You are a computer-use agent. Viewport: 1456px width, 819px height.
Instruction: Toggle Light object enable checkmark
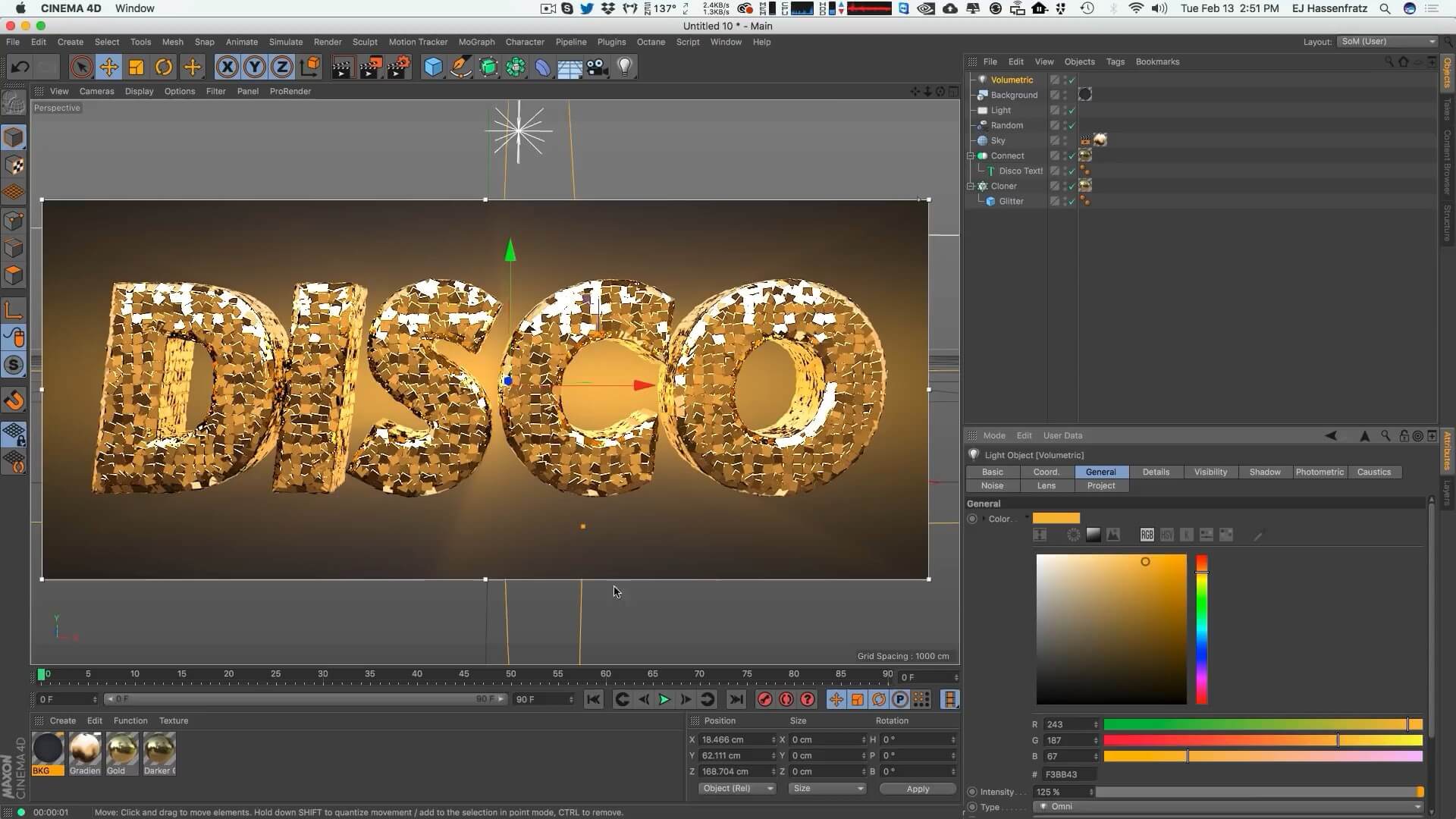(1072, 111)
